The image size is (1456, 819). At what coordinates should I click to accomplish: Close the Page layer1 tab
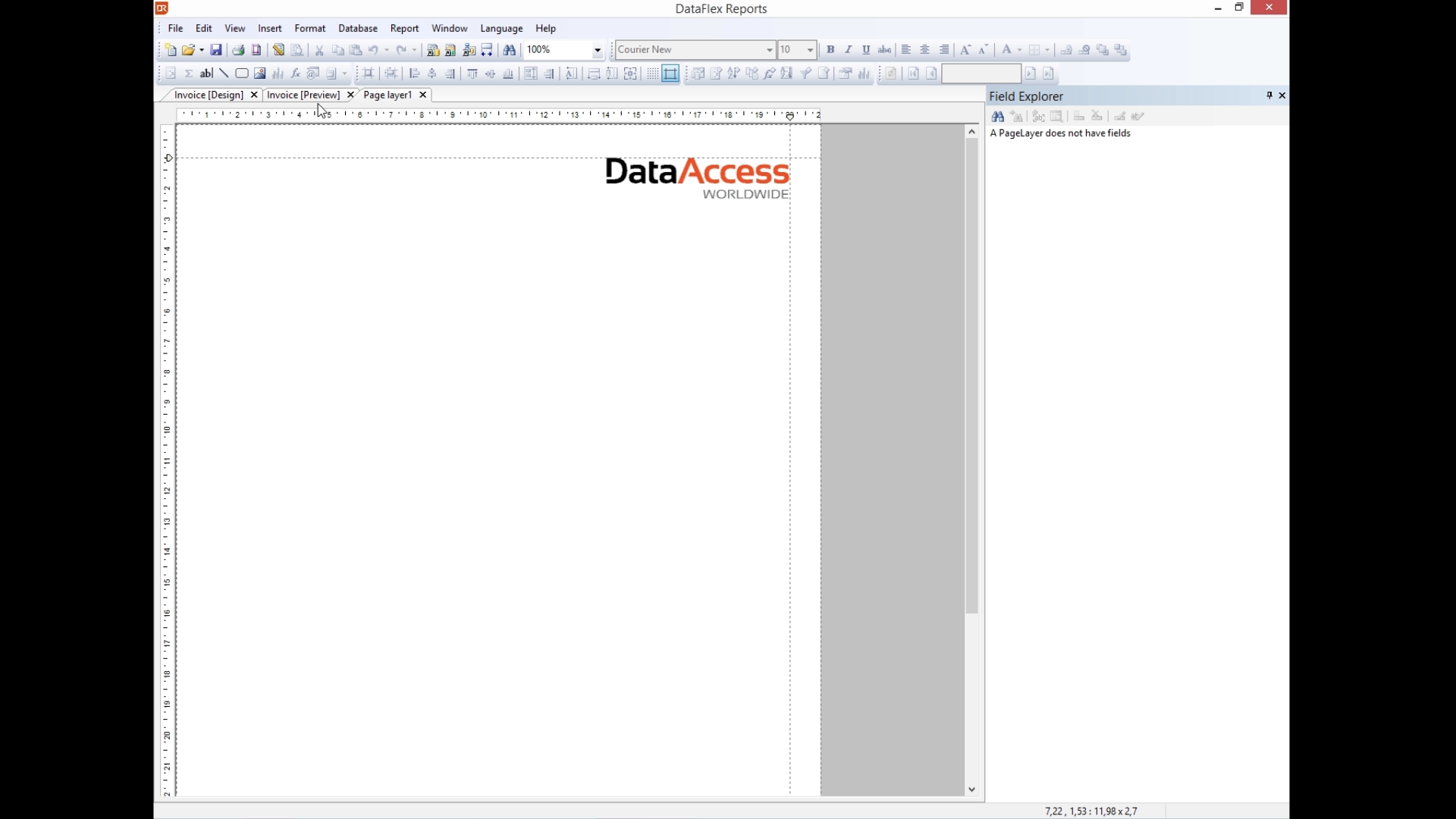(423, 95)
